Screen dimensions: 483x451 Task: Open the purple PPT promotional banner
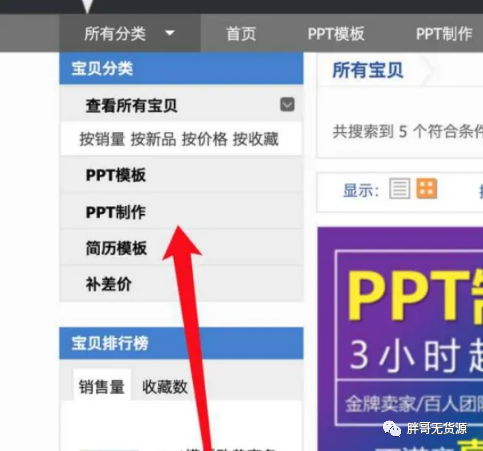(400, 339)
